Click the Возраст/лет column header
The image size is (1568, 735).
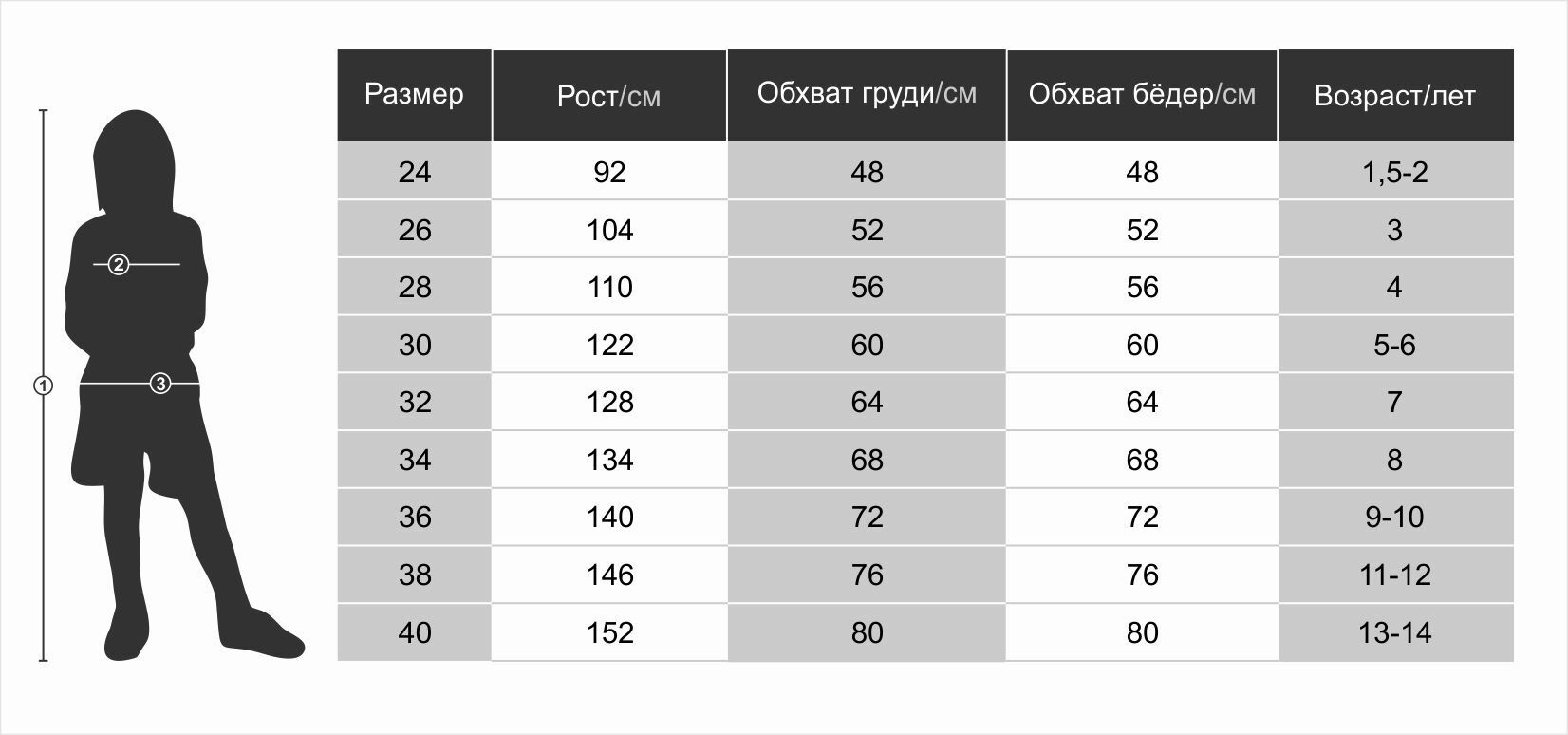point(1395,95)
